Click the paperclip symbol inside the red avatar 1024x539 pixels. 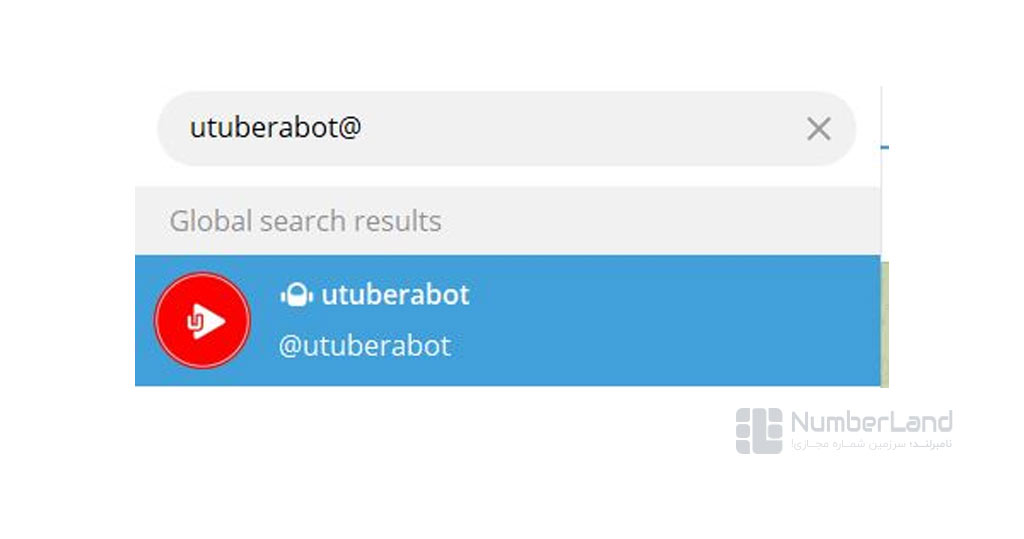point(194,322)
